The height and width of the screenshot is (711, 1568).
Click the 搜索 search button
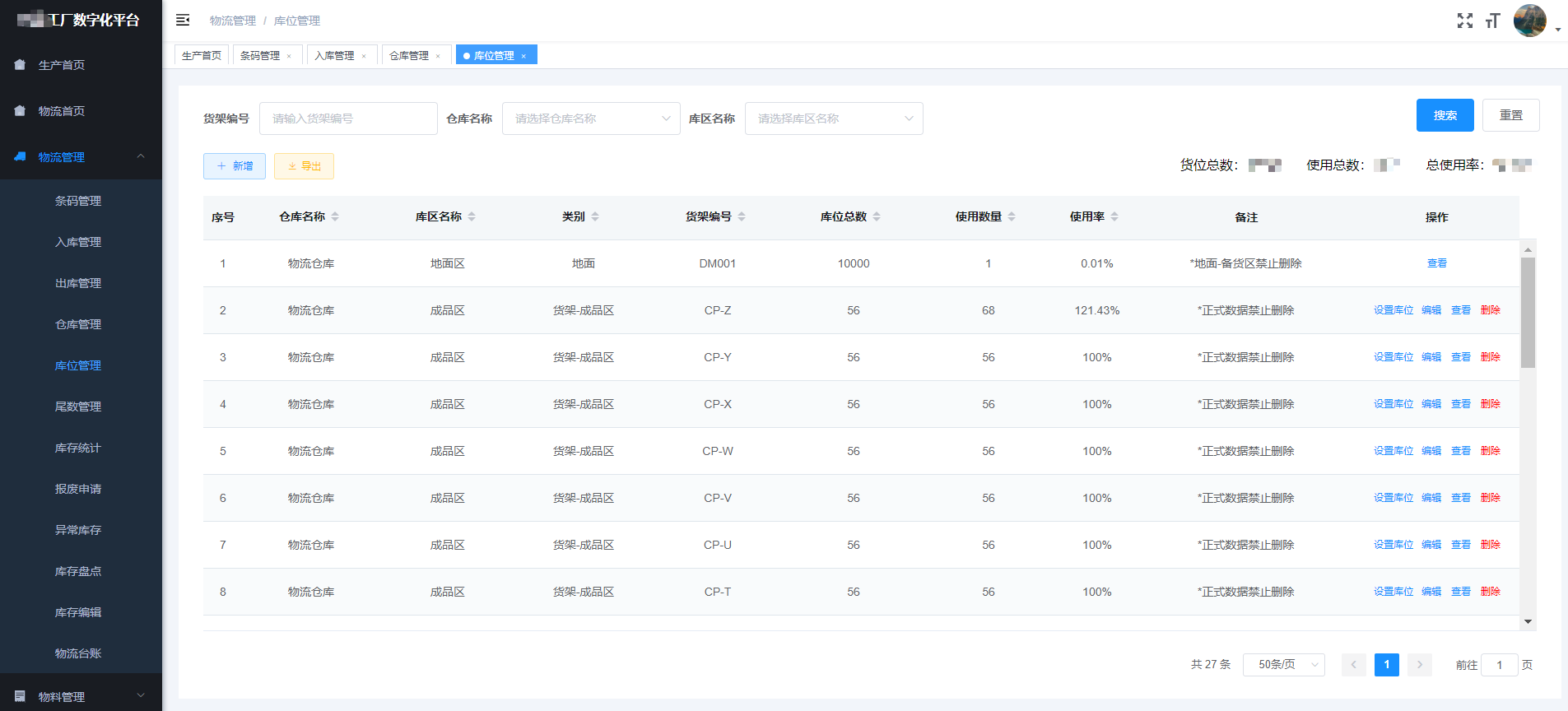pos(1445,115)
